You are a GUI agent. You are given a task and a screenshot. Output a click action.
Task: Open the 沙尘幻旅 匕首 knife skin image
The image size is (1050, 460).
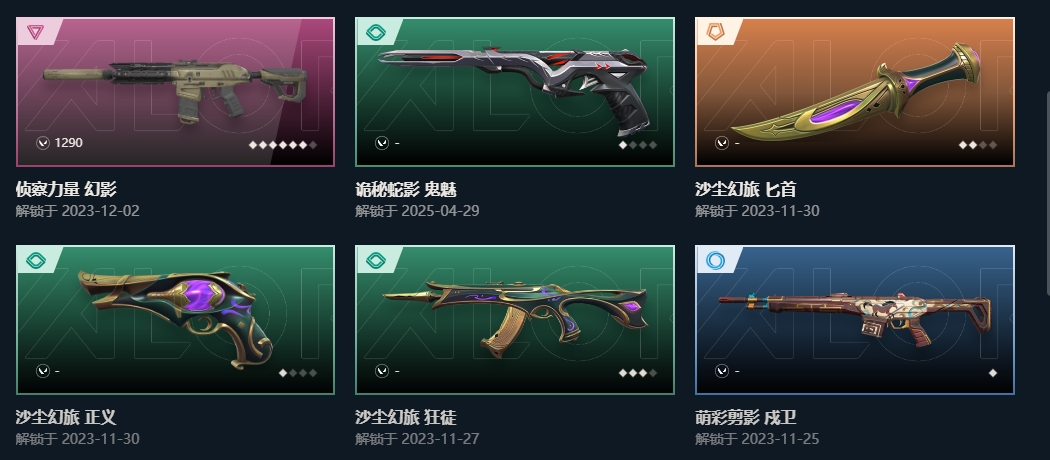855,92
